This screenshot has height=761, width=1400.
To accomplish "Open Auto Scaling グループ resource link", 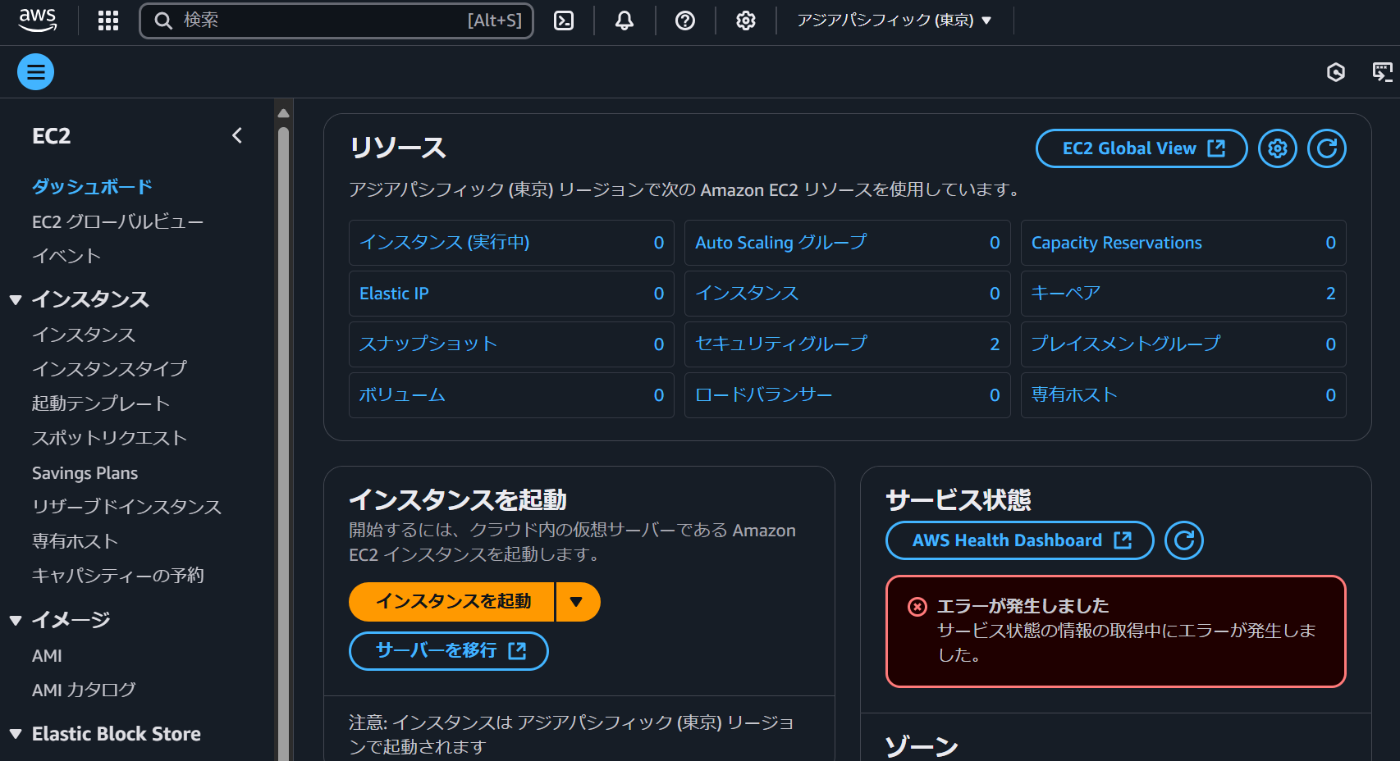I will pos(781,243).
